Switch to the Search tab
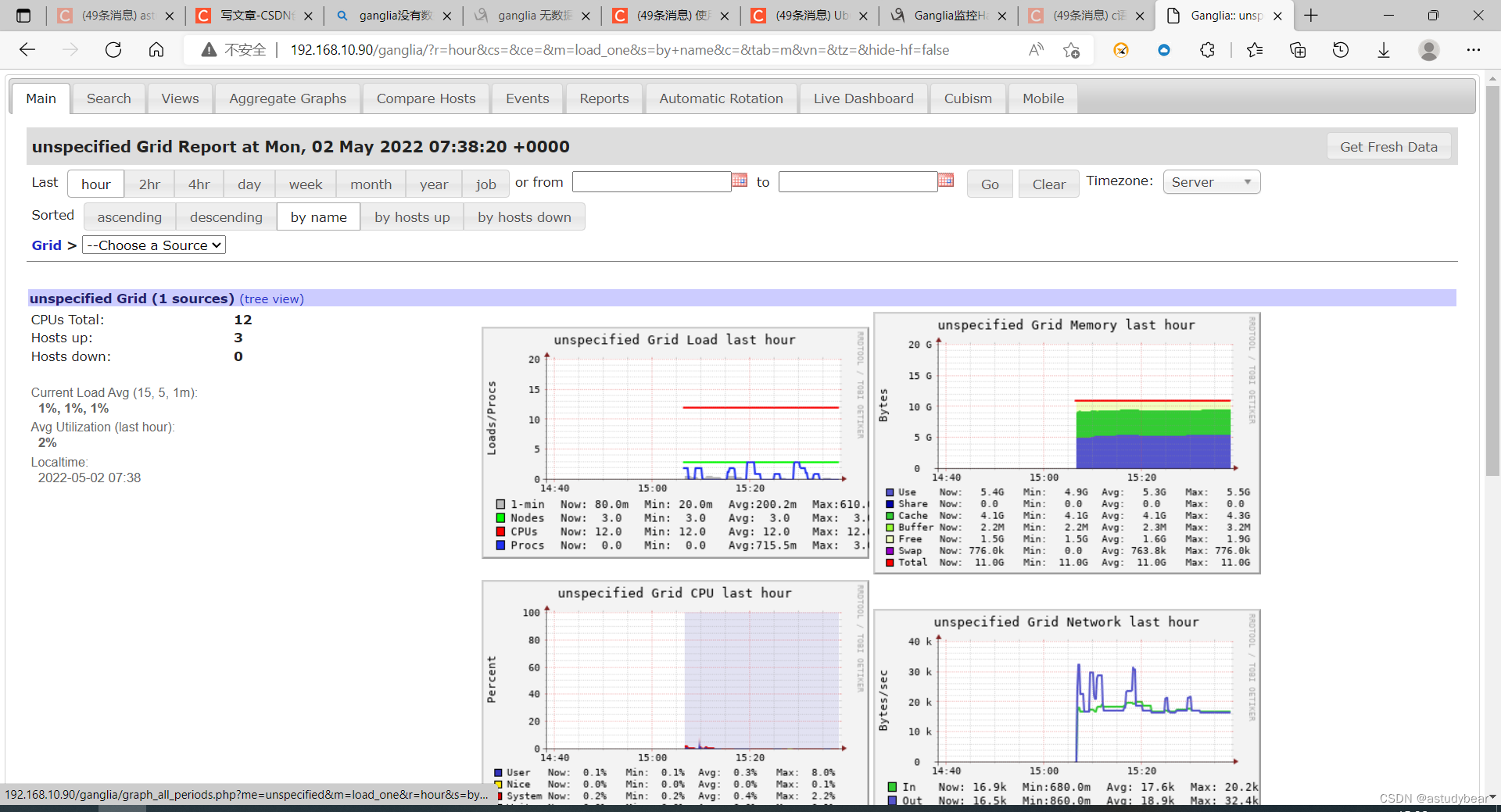 [109, 98]
